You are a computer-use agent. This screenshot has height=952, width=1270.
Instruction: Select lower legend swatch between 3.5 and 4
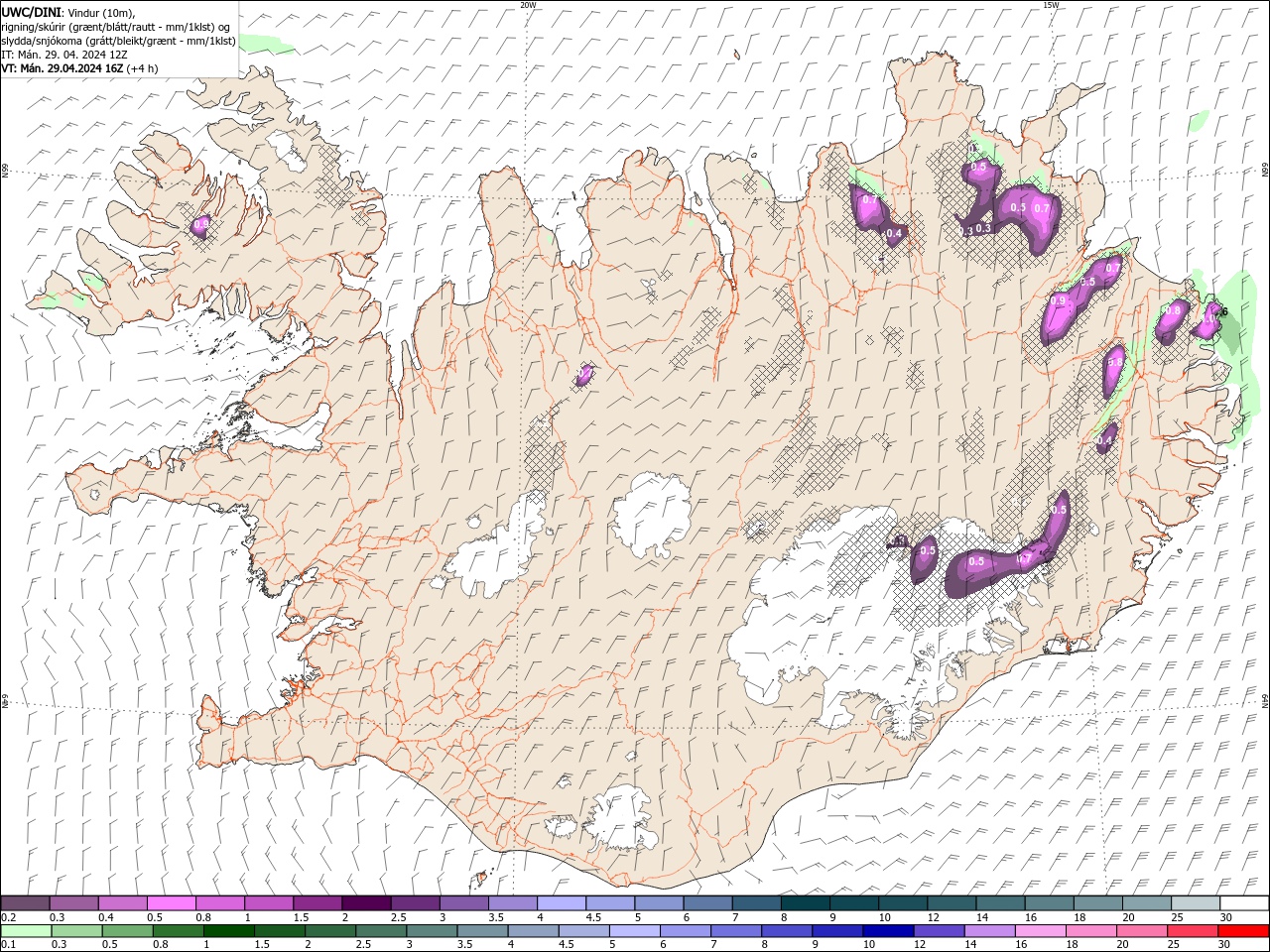482,931
